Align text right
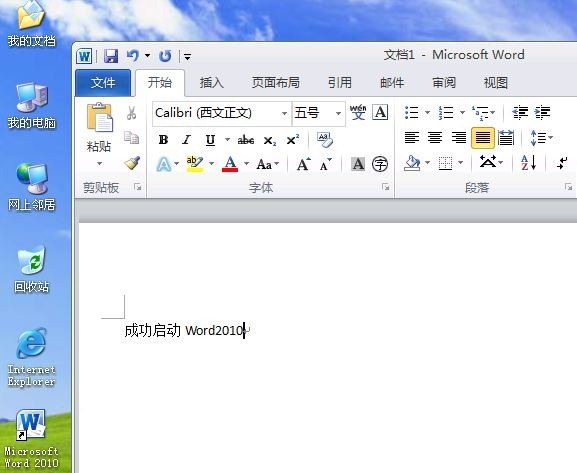 coord(459,138)
